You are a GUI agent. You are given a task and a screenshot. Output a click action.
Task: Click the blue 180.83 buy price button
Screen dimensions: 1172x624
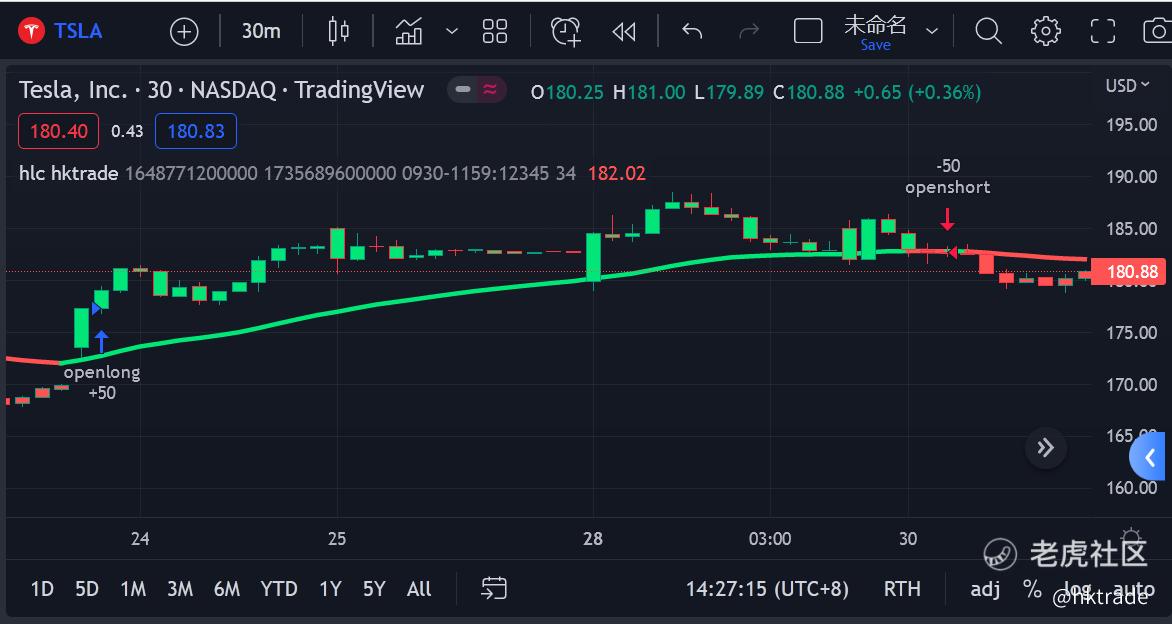pos(196,132)
